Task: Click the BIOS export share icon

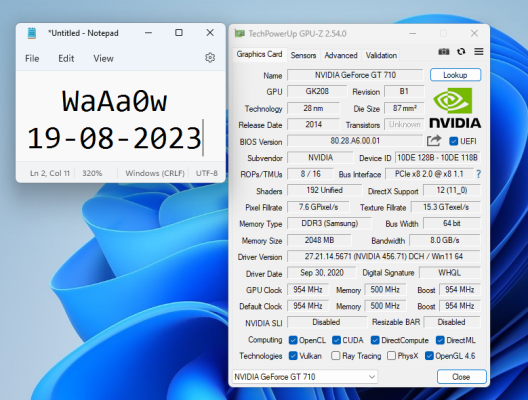Action: pos(434,141)
